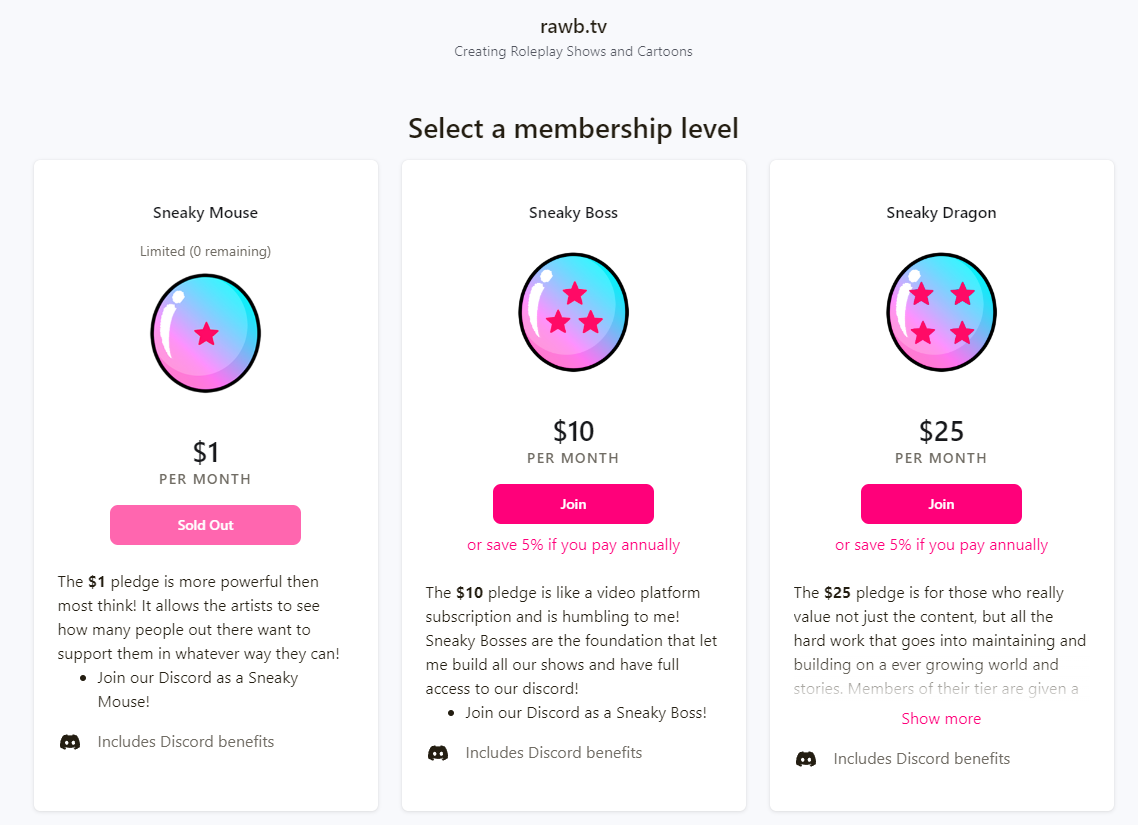Click the Sneaky Mouse tier title
Screen dimensions: 1138x825
click(205, 213)
